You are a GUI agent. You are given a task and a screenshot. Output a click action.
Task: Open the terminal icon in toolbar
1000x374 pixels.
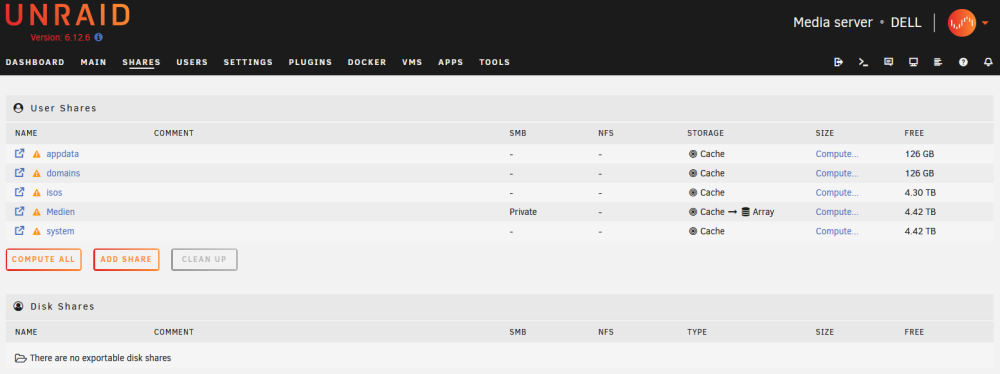coord(864,62)
